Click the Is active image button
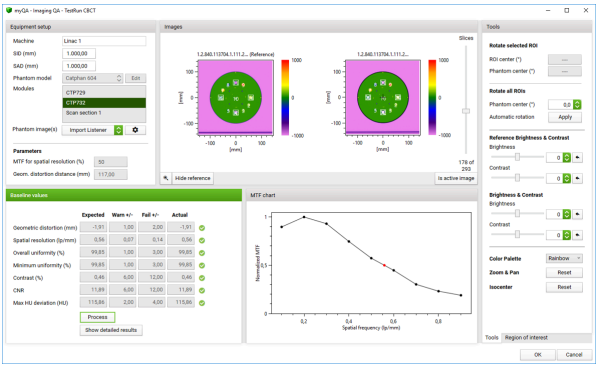This screenshot has width=597, height=366. click(x=456, y=178)
